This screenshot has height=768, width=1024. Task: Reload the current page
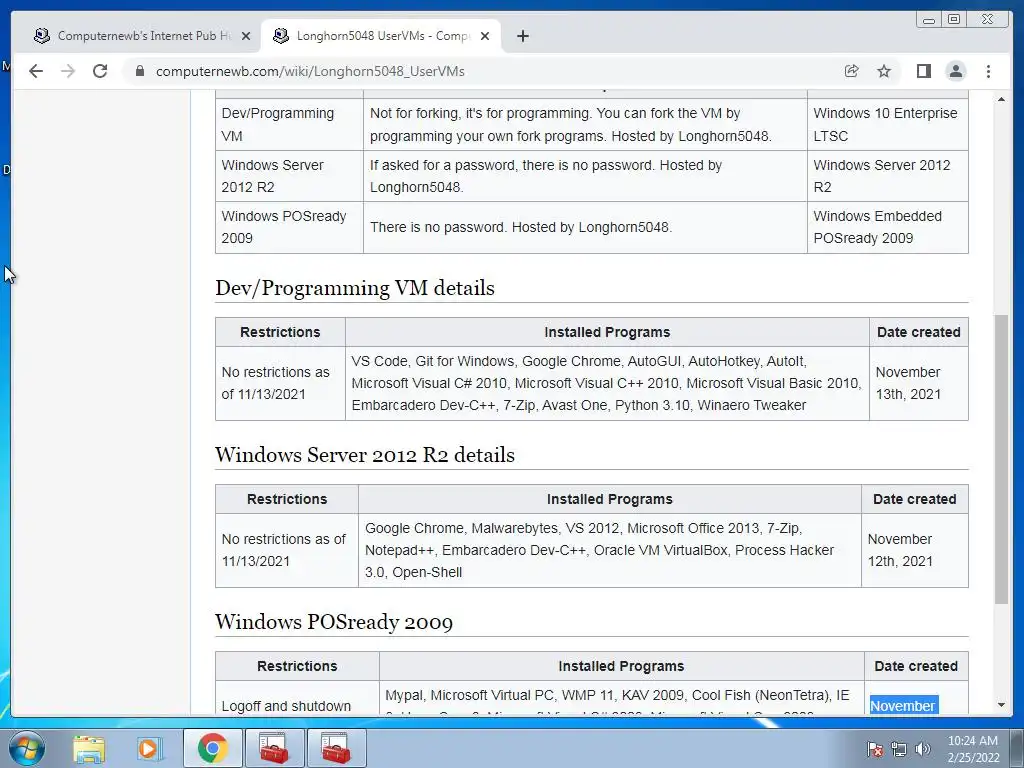100,71
